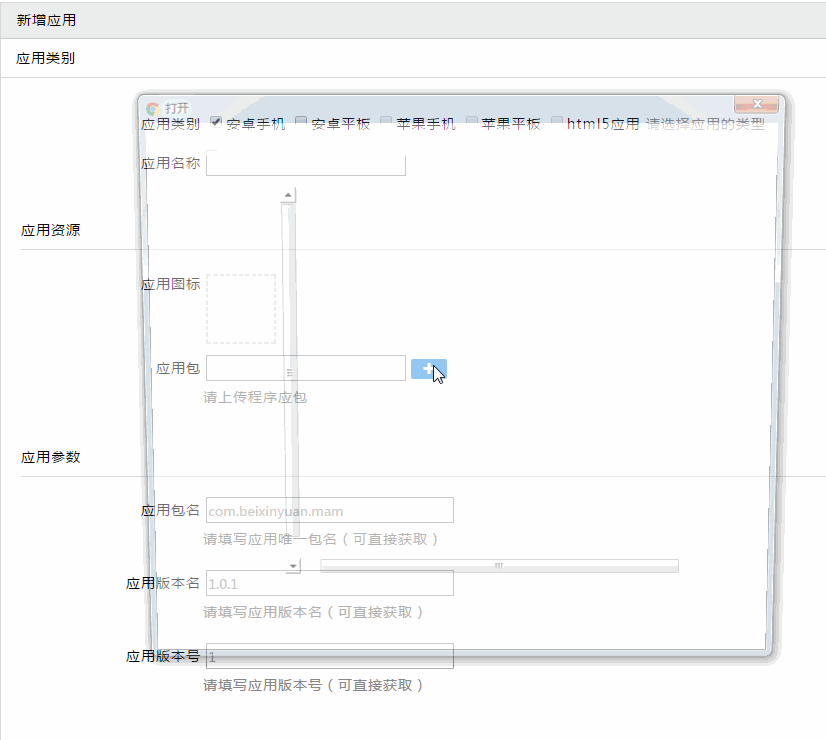Screen dimensions: 826x740
Task: Click the scroll-down arrow on the vertical scrollbar
Action: point(290,565)
